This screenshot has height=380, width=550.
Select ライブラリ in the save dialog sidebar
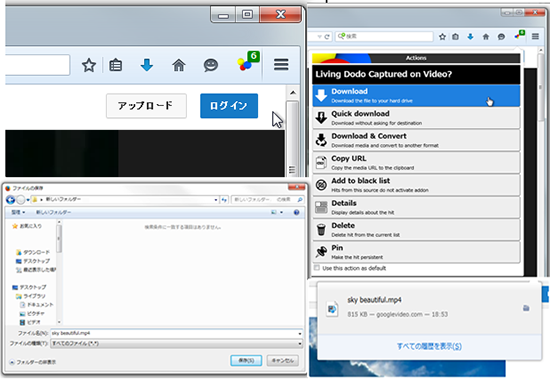(x=31, y=296)
